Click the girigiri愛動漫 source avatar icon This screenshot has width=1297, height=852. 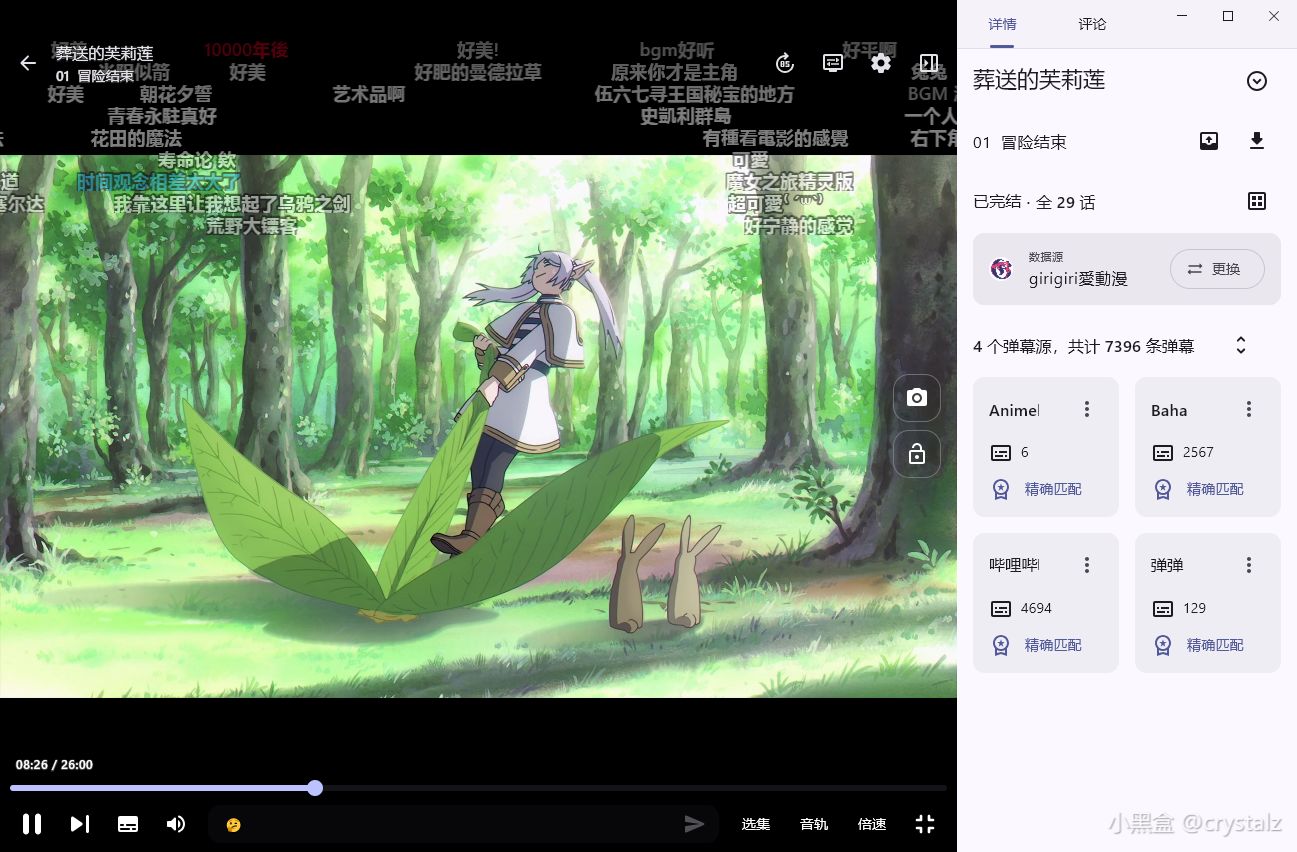(x=1001, y=269)
